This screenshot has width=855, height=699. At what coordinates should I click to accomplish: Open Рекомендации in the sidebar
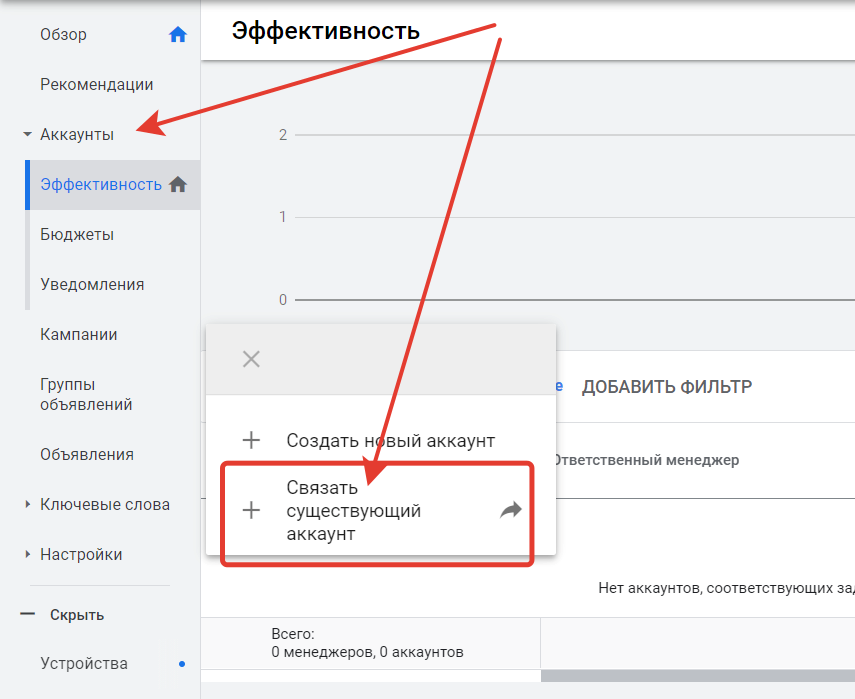tap(96, 85)
